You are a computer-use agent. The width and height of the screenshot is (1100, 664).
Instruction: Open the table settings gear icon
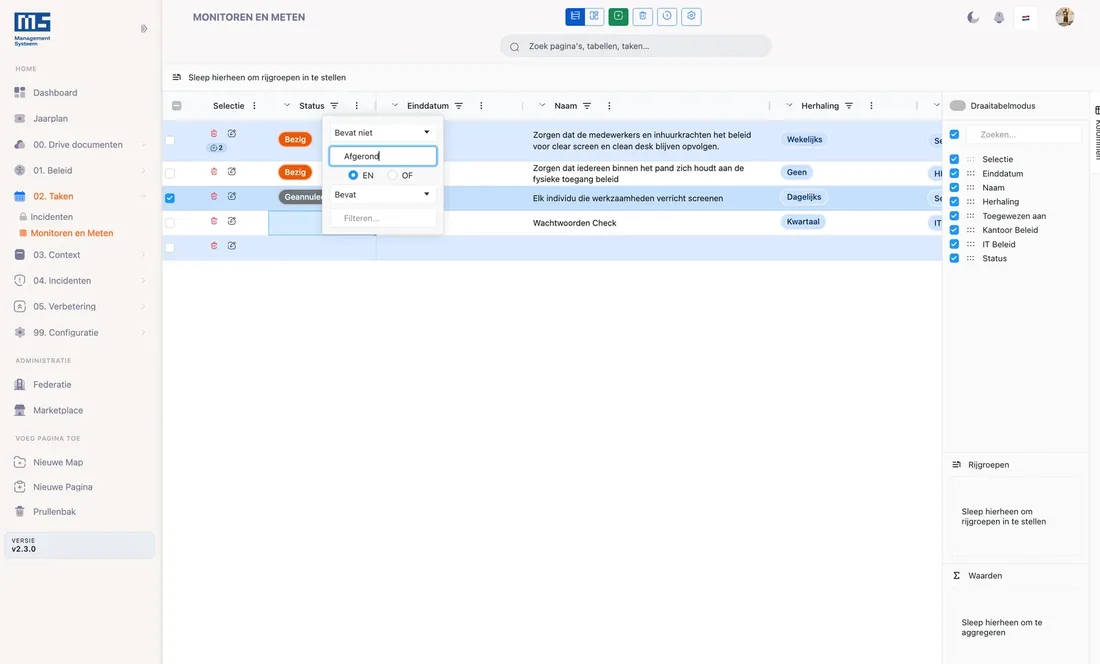[x=691, y=16]
